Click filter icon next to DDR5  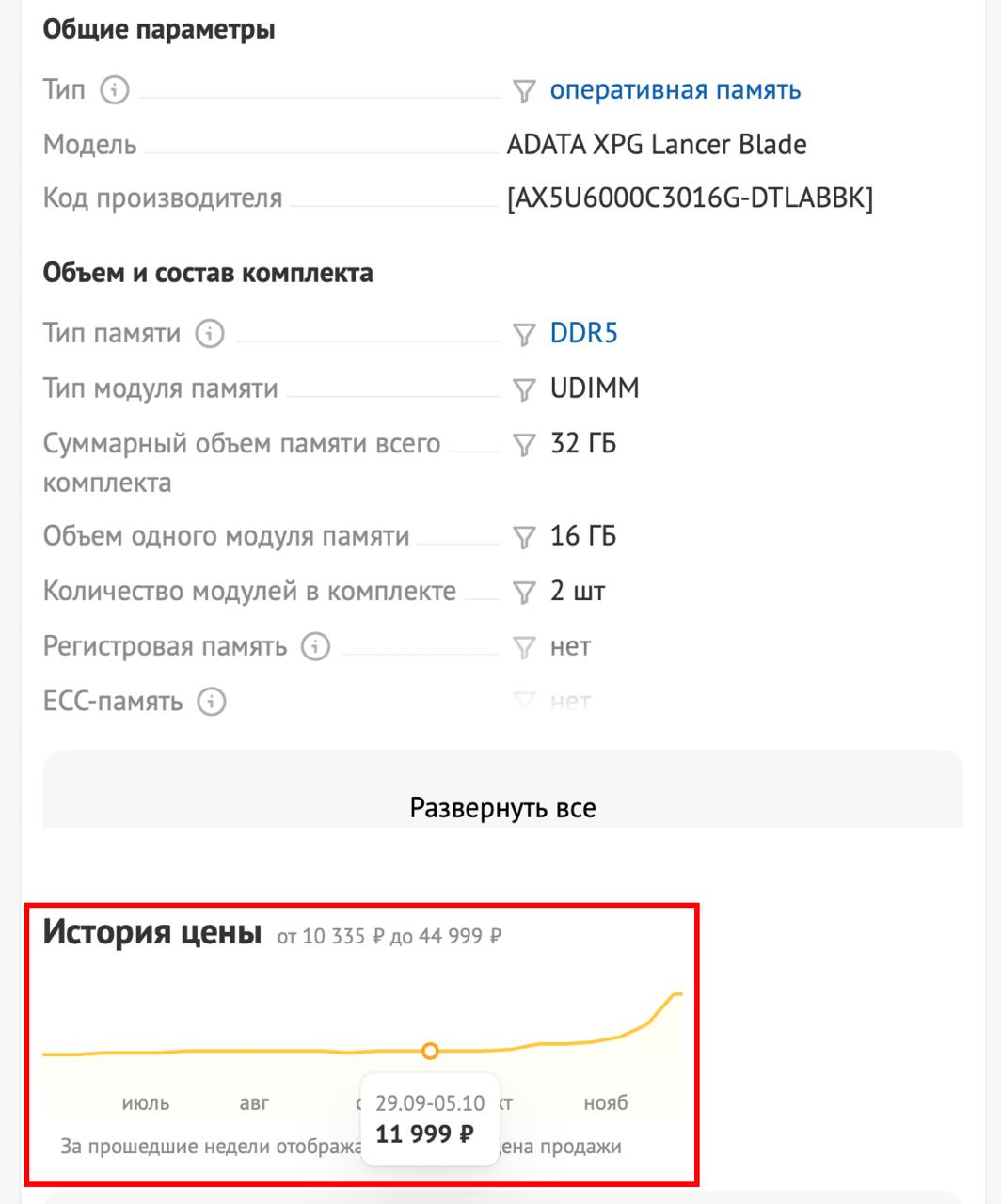(524, 335)
